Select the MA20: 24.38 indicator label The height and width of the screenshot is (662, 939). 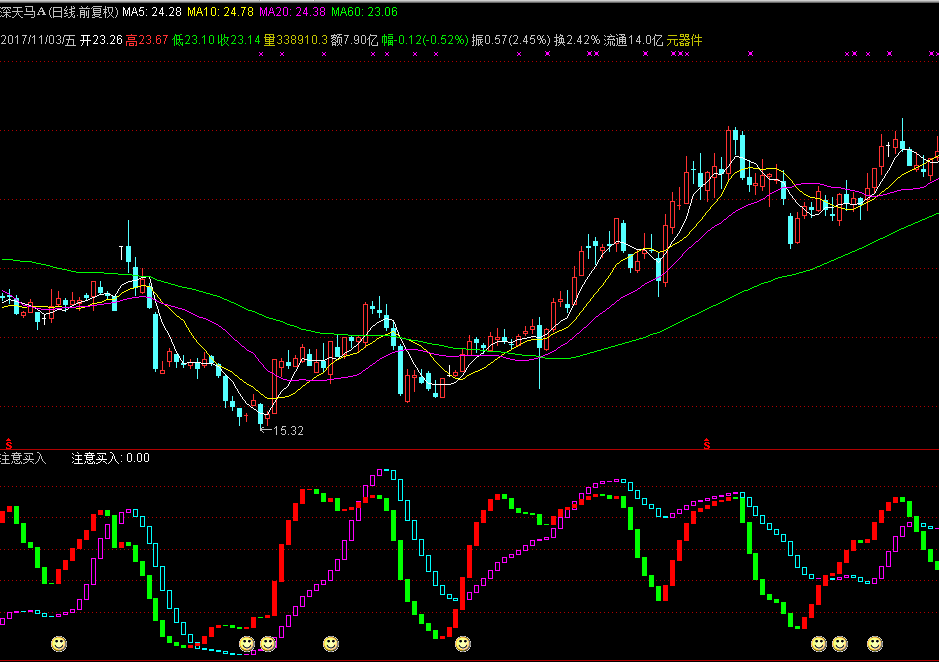tap(292, 12)
